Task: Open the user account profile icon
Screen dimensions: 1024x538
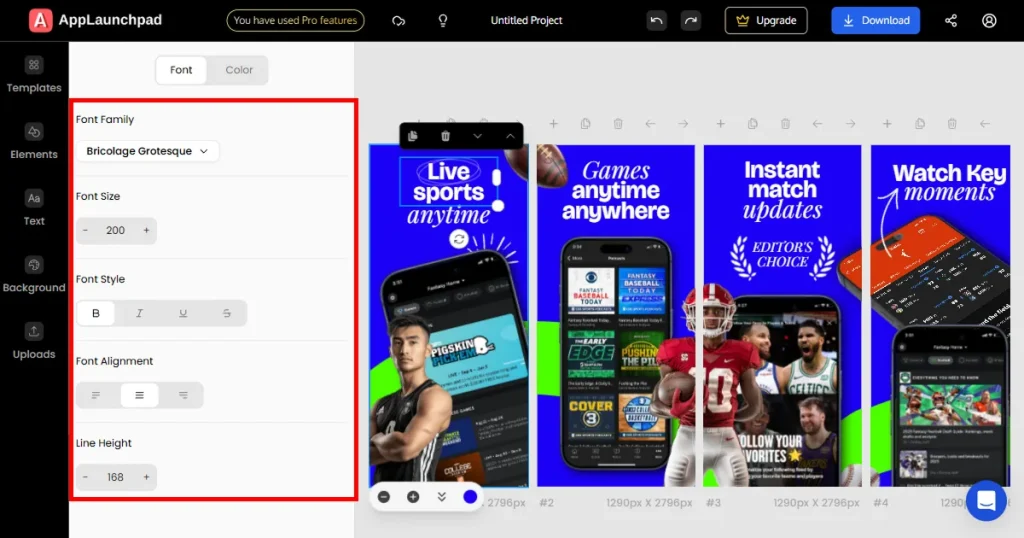Action: click(989, 21)
